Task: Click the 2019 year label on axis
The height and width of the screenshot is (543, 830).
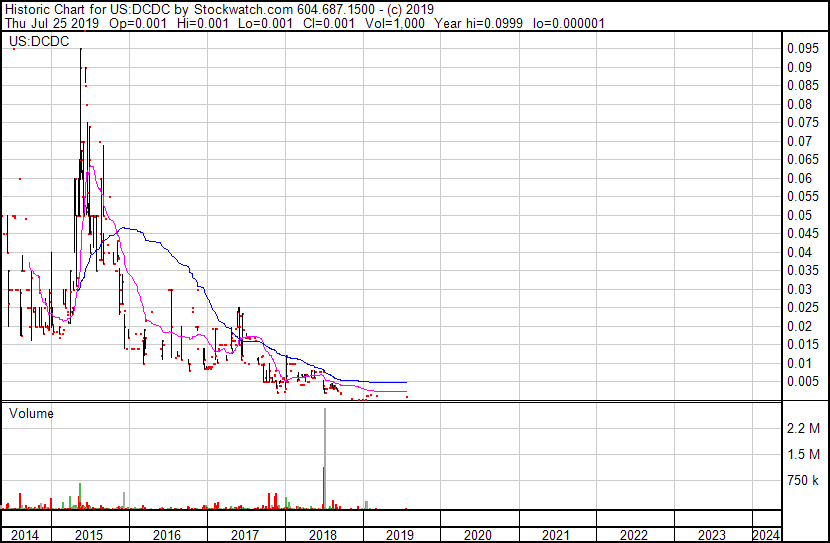Action: [x=400, y=535]
